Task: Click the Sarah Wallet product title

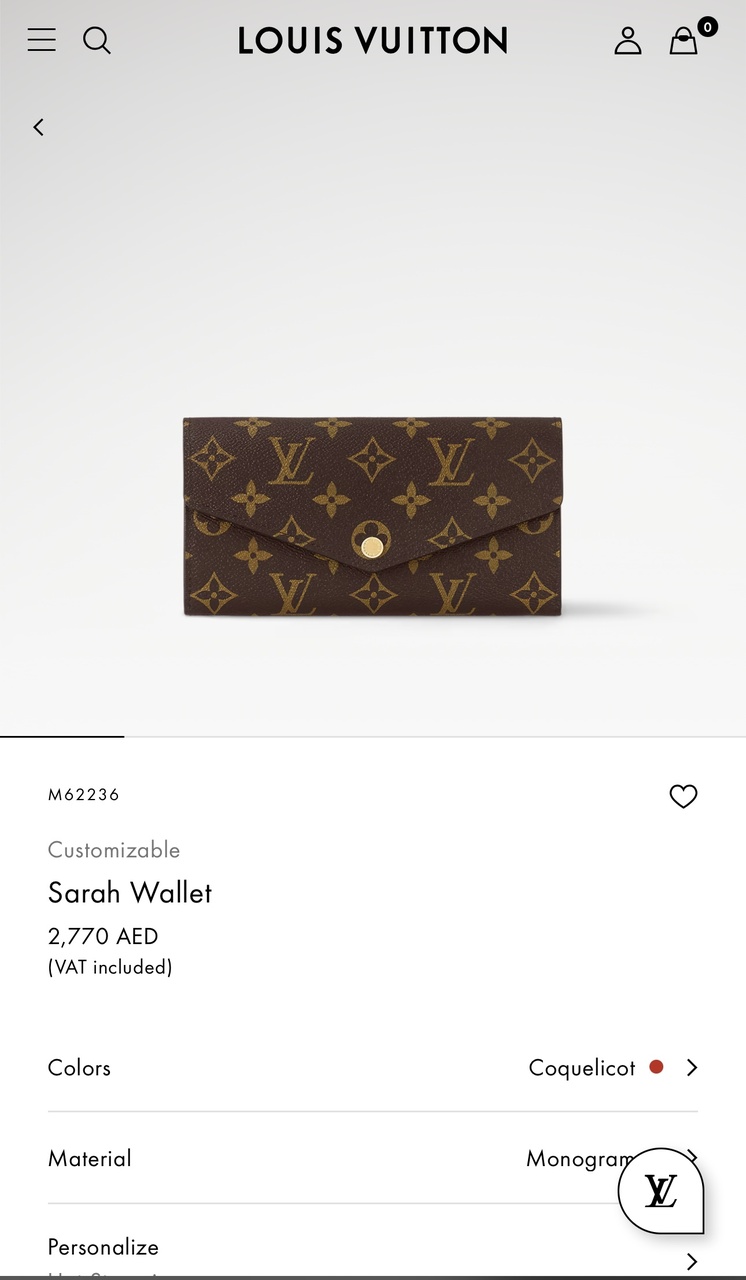Action: (130, 892)
